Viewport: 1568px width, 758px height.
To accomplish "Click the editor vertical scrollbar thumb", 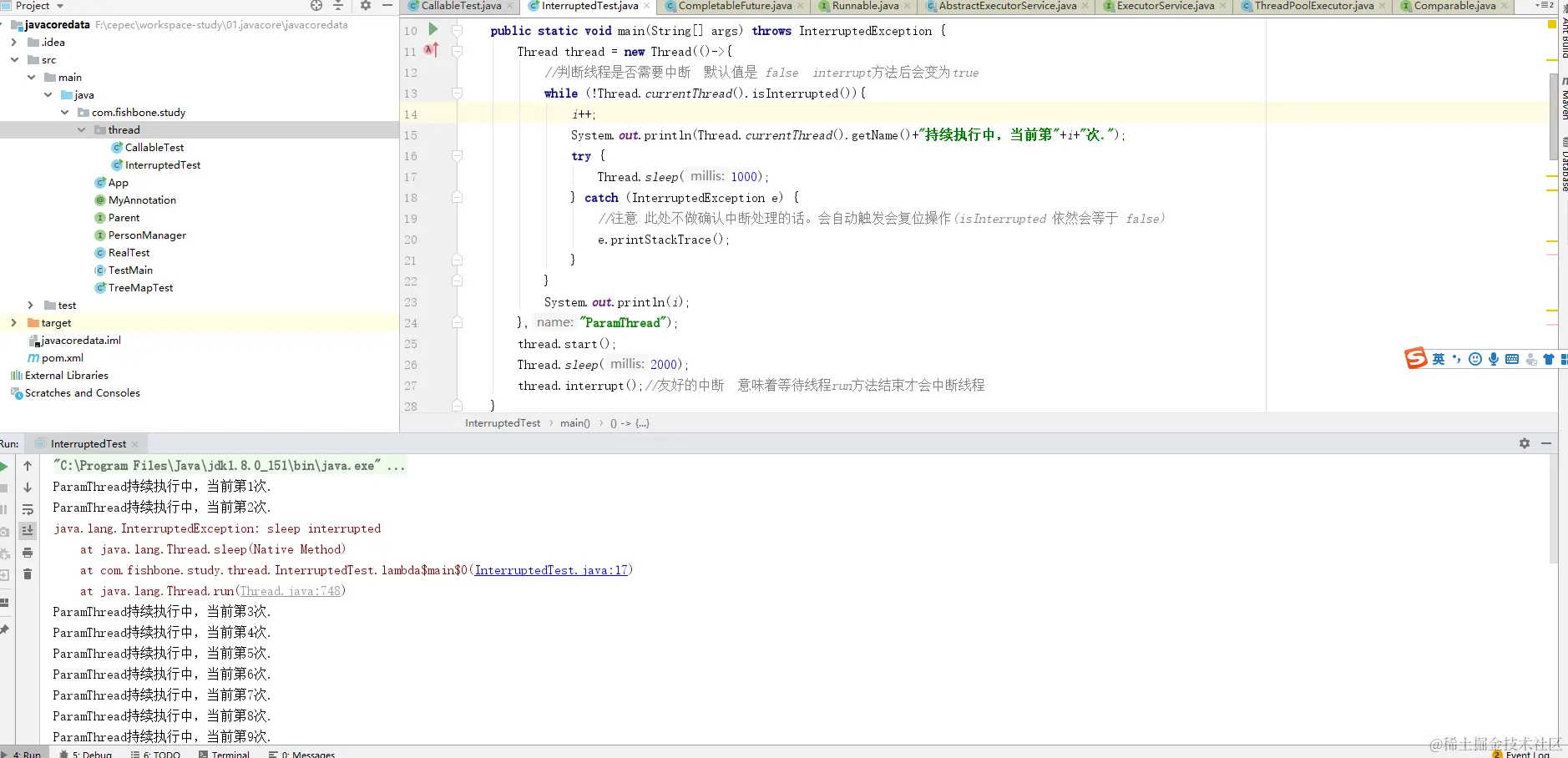I will point(1553,117).
